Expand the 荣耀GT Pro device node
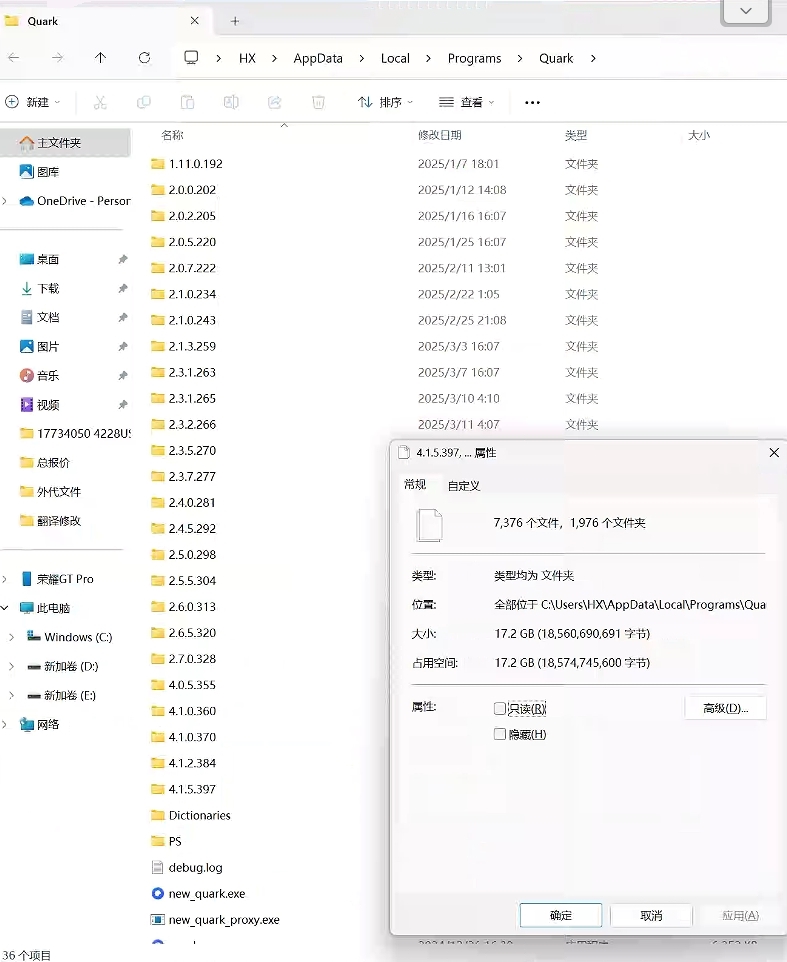Viewport: 787px width, 962px height. tap(5, 579)
